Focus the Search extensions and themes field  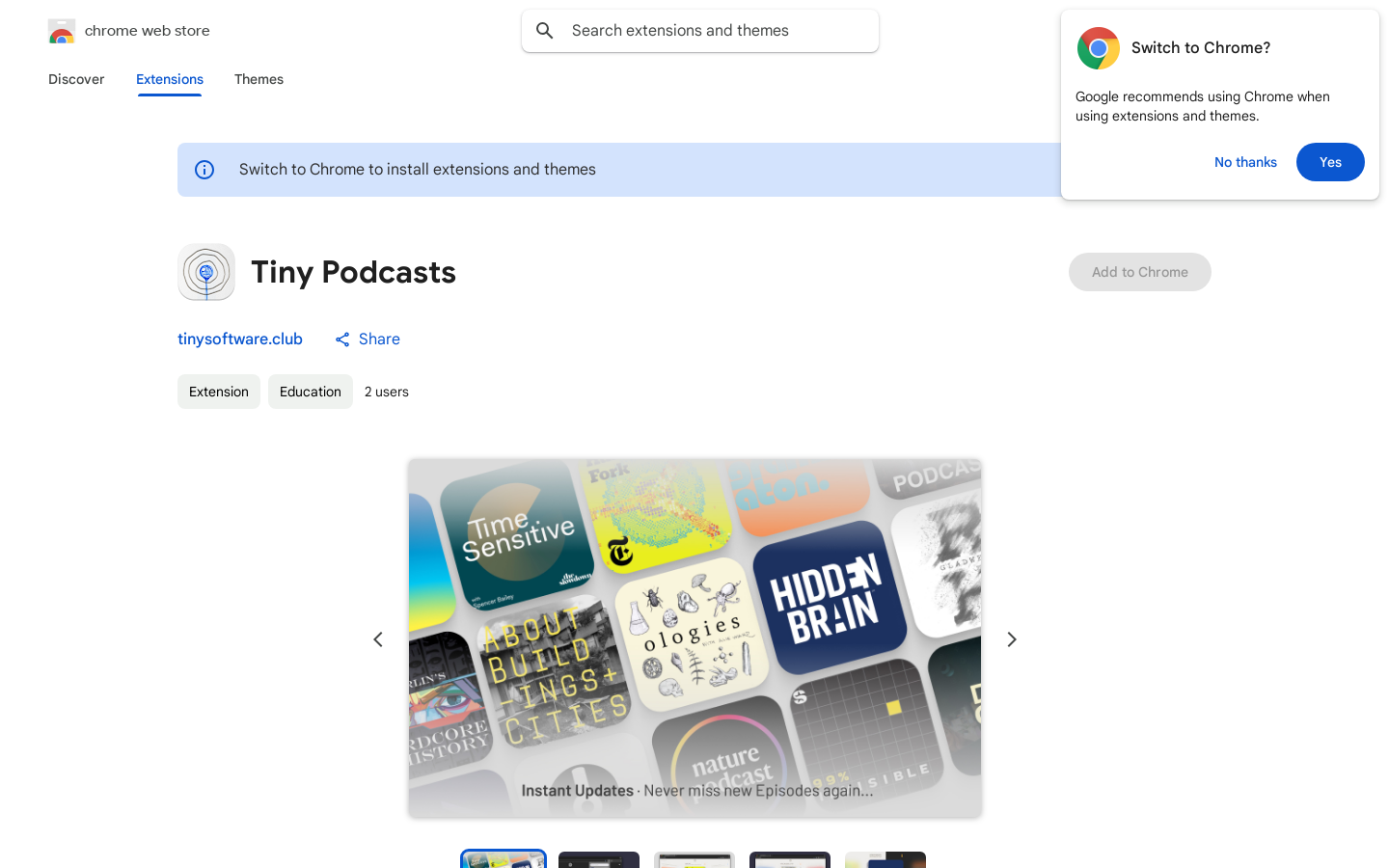[x=700, y=31]
